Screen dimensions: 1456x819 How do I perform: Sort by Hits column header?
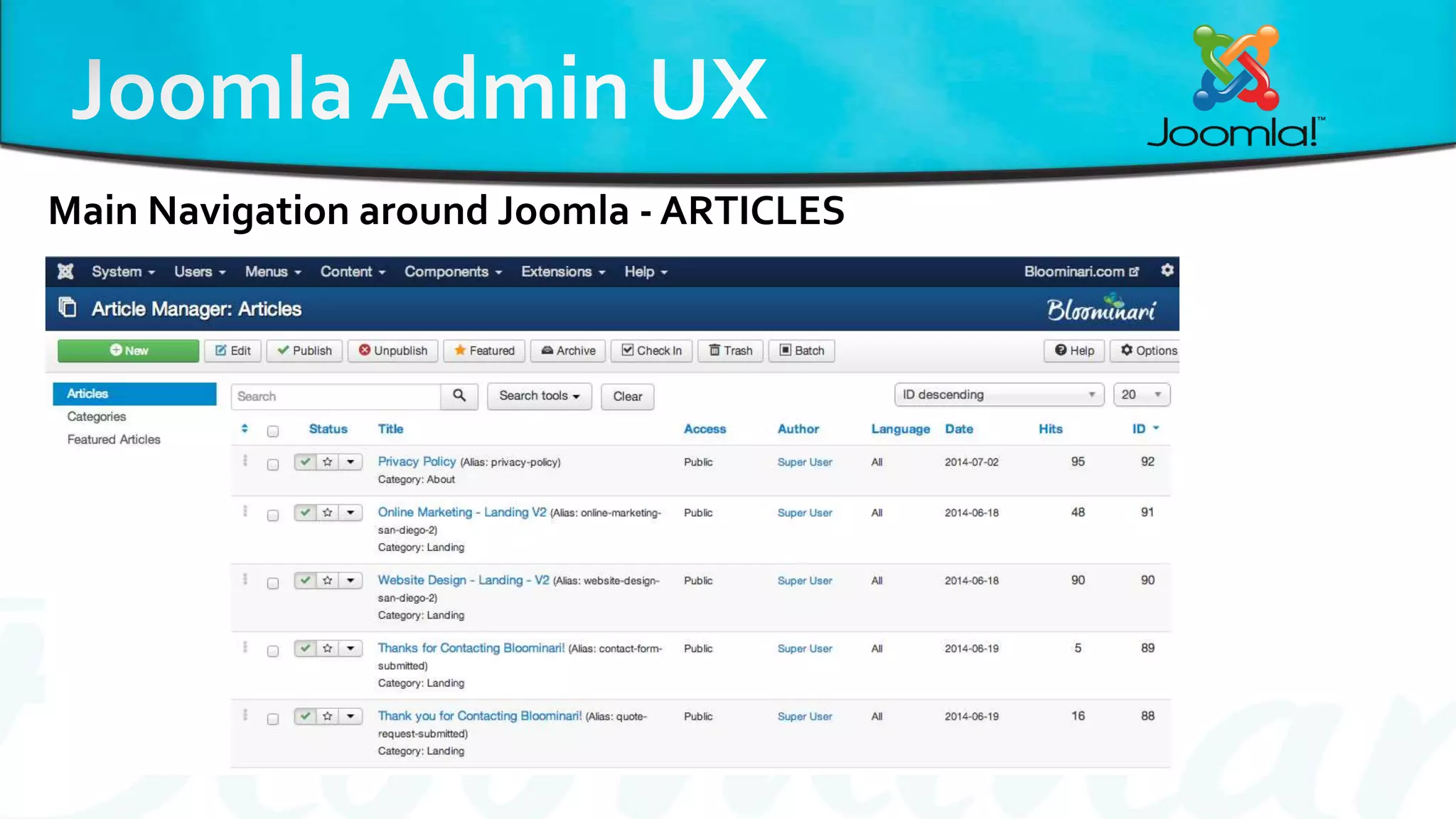(1050, 429)
